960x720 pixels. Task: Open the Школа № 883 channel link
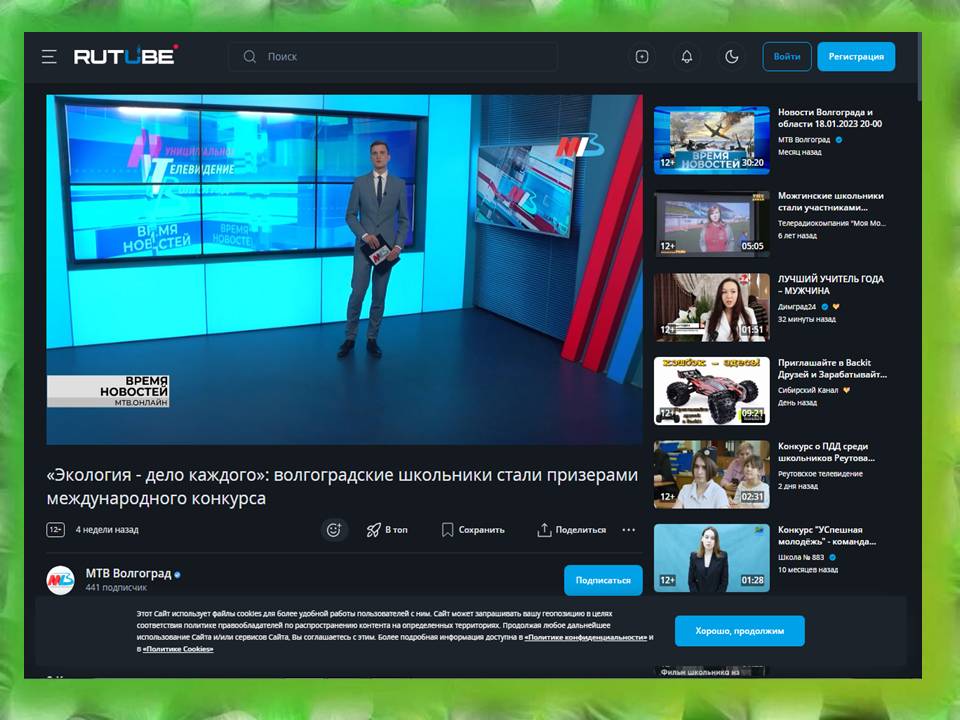[801, 557]
